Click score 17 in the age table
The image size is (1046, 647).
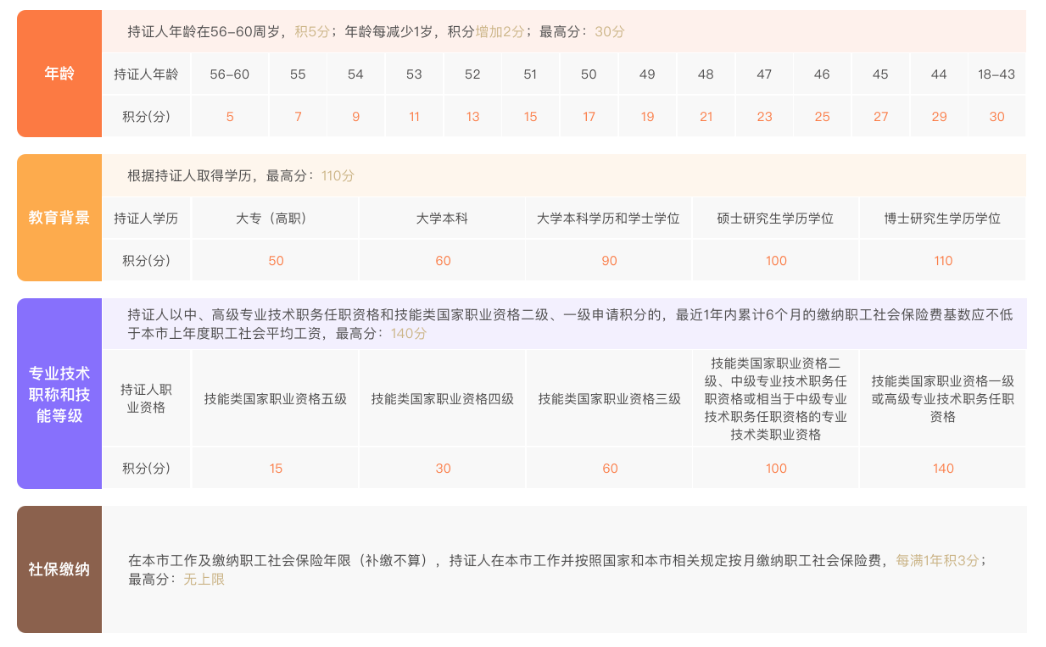pyautogui.click(x=589, y=117)
